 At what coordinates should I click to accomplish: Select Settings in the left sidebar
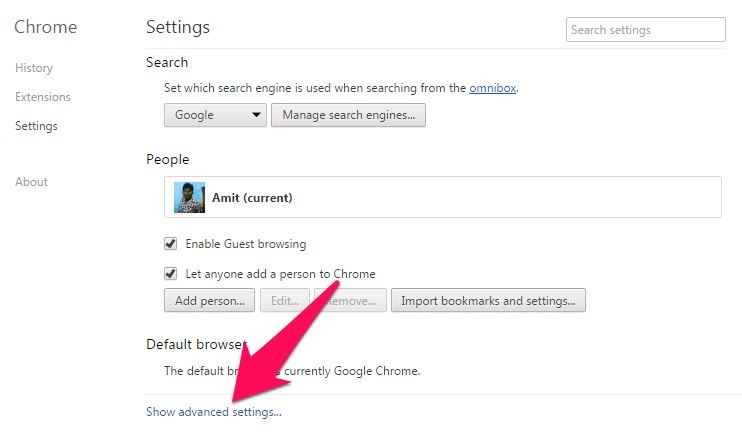(36, 126)
